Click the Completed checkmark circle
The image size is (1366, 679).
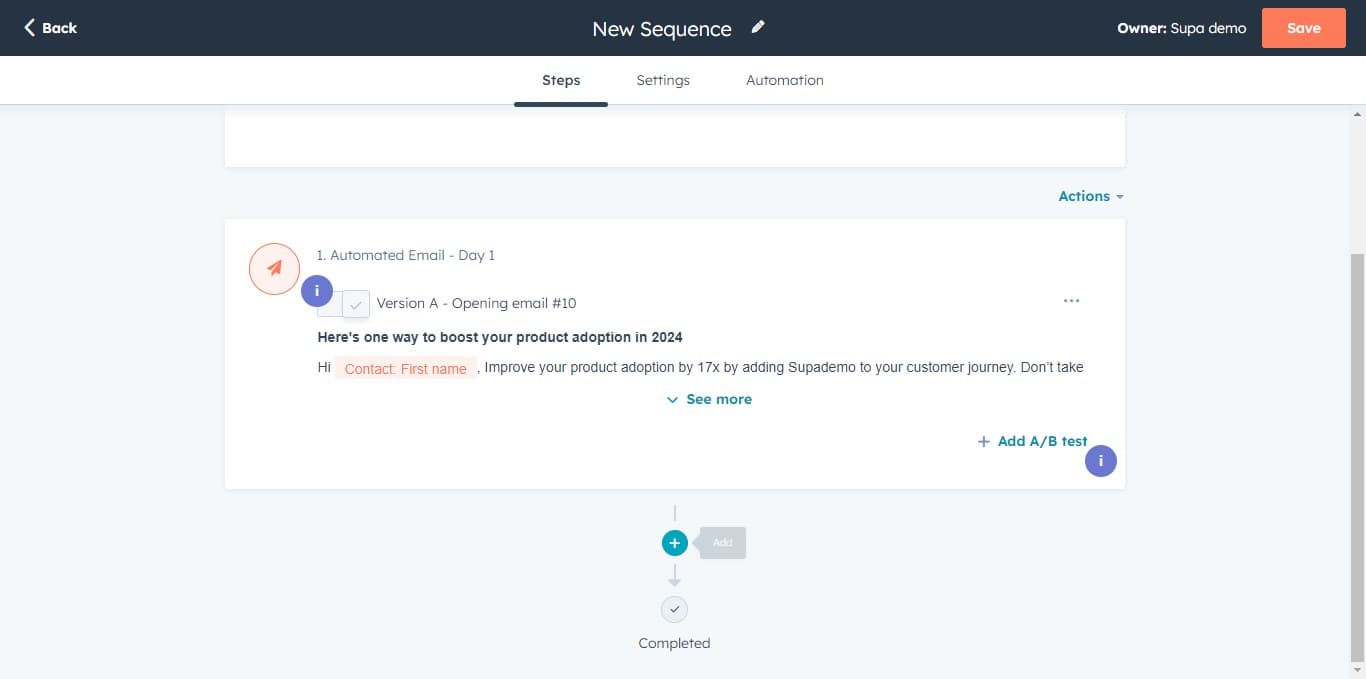click(x=674, y=609)
